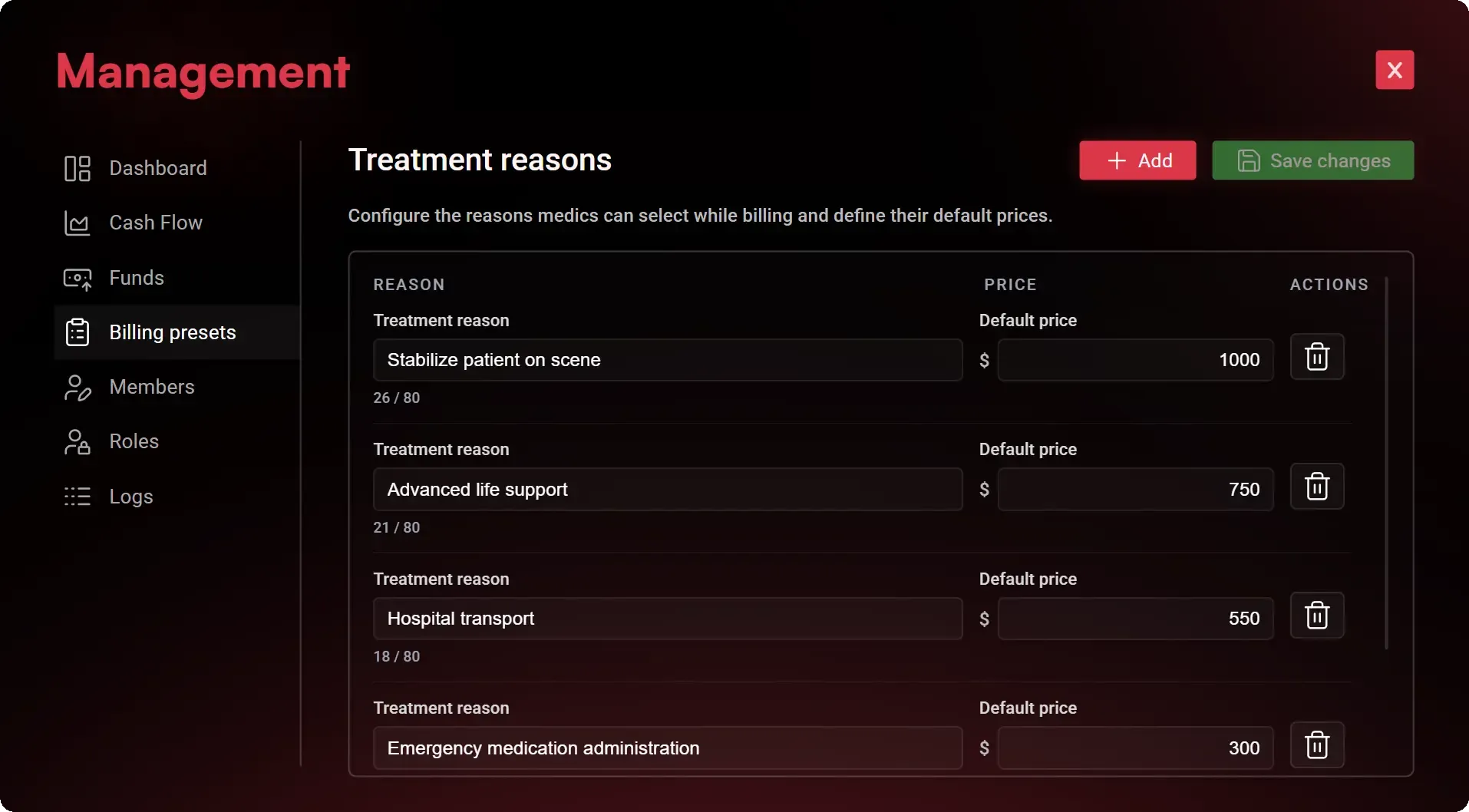This screenshot has width=1469, height=812.
Task: Add a new treatment reason
Action: click(x=1137, y=160)
